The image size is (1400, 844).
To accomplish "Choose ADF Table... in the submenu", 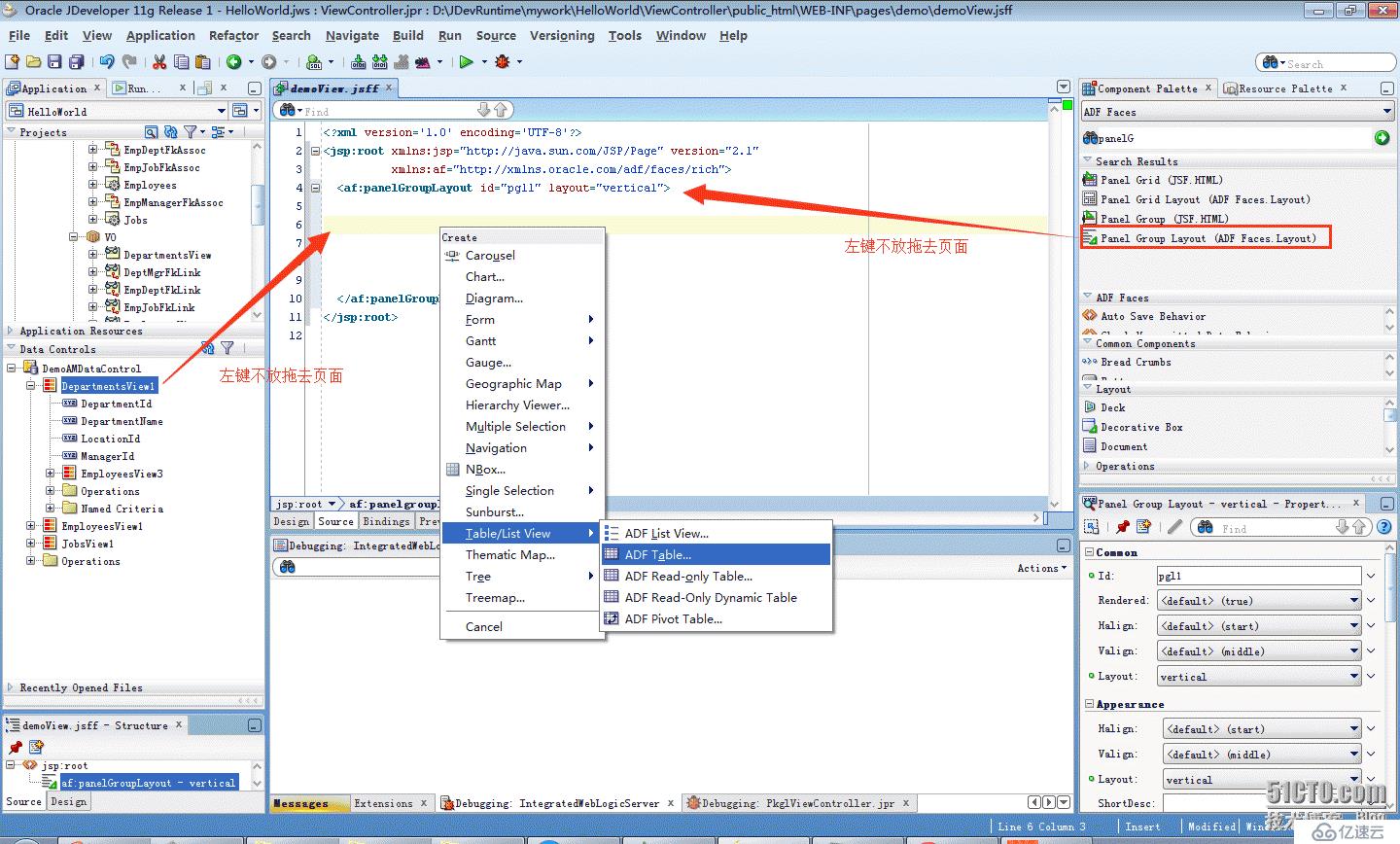I will coord(717,554).
